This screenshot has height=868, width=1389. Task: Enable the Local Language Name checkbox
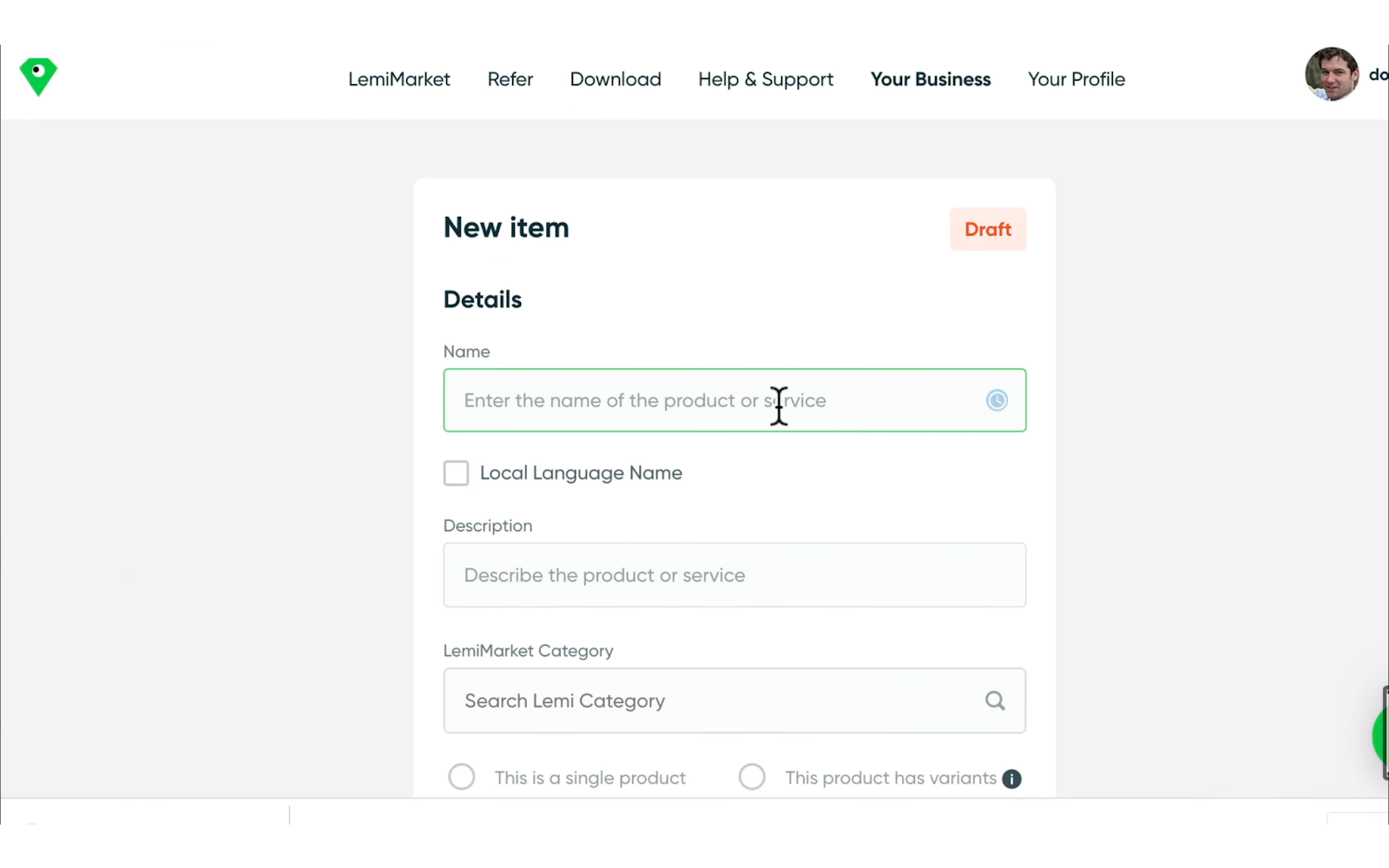coord(456,473)
